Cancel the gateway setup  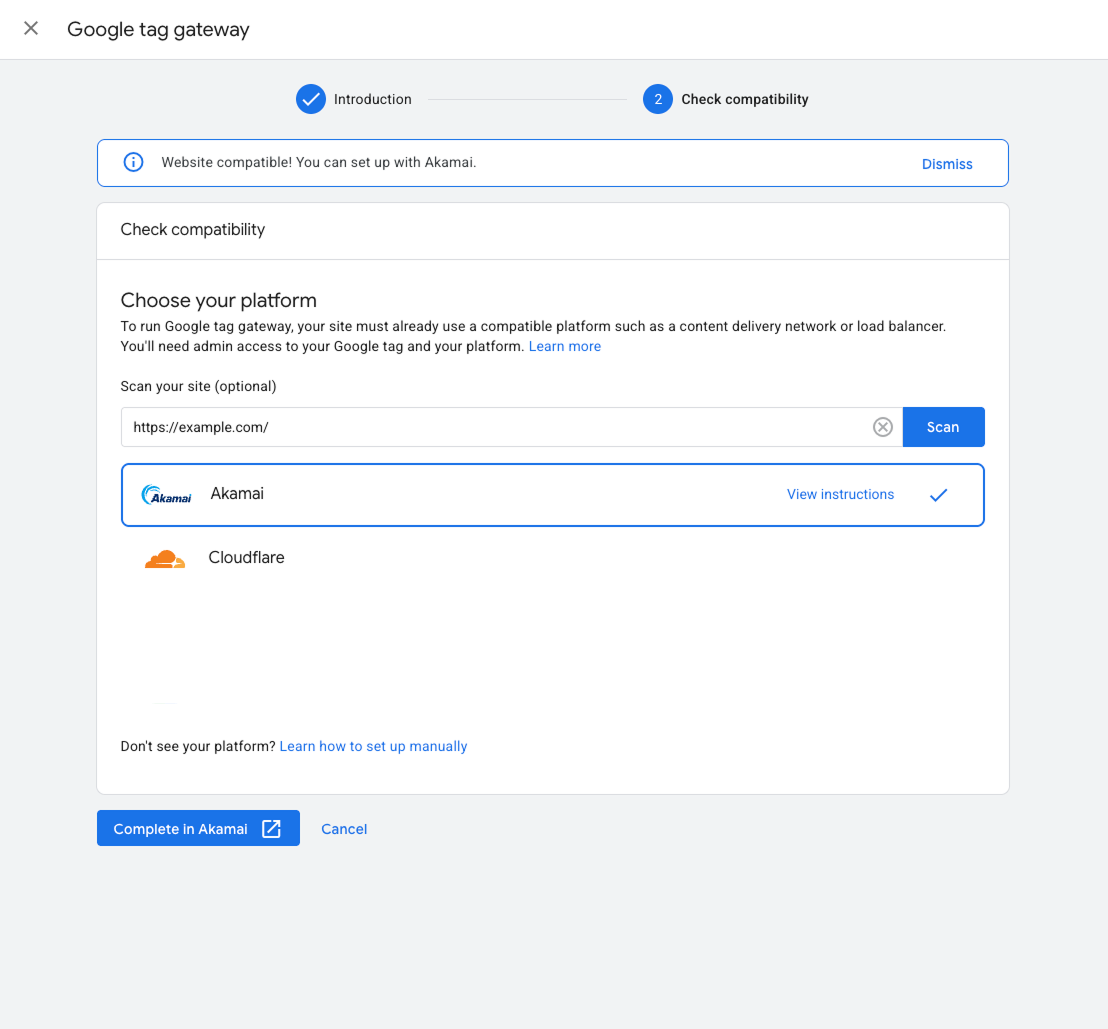[344, 829]
